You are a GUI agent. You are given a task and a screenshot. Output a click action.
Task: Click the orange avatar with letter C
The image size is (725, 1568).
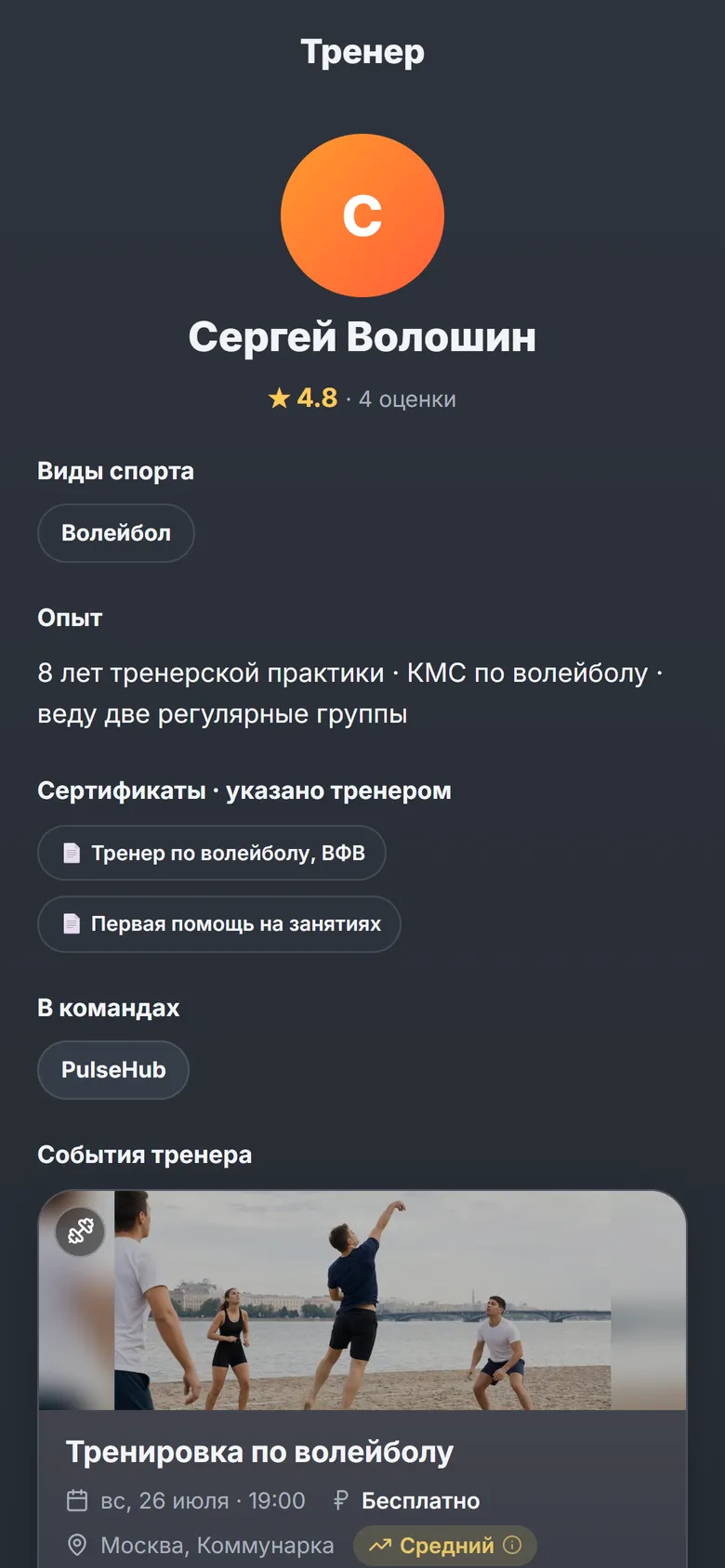click(x=362, y=216)
